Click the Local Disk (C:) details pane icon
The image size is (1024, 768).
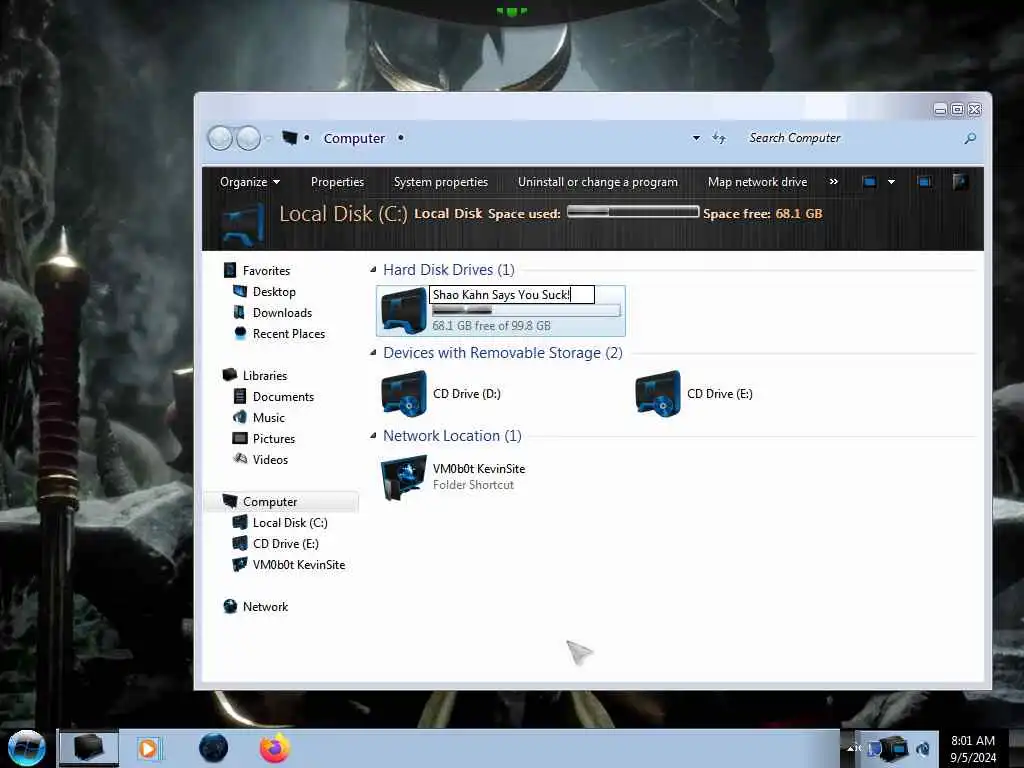[x=242, y=223]
